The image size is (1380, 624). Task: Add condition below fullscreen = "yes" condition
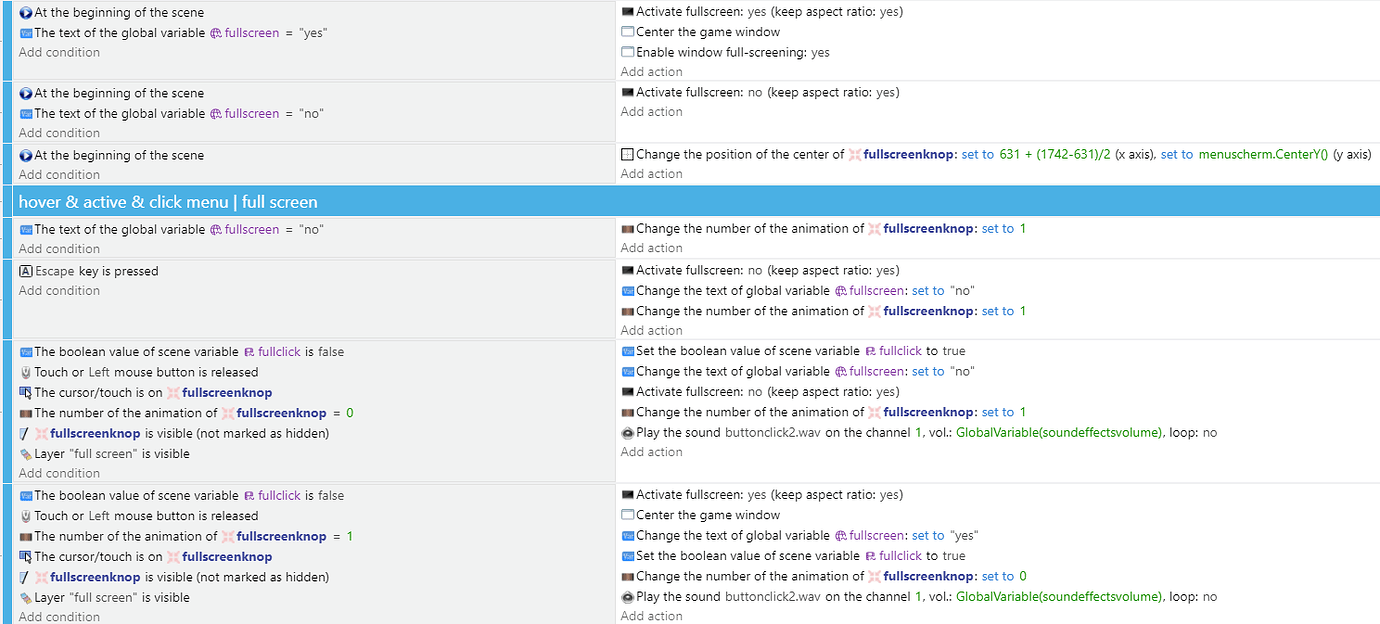(59, 52)
